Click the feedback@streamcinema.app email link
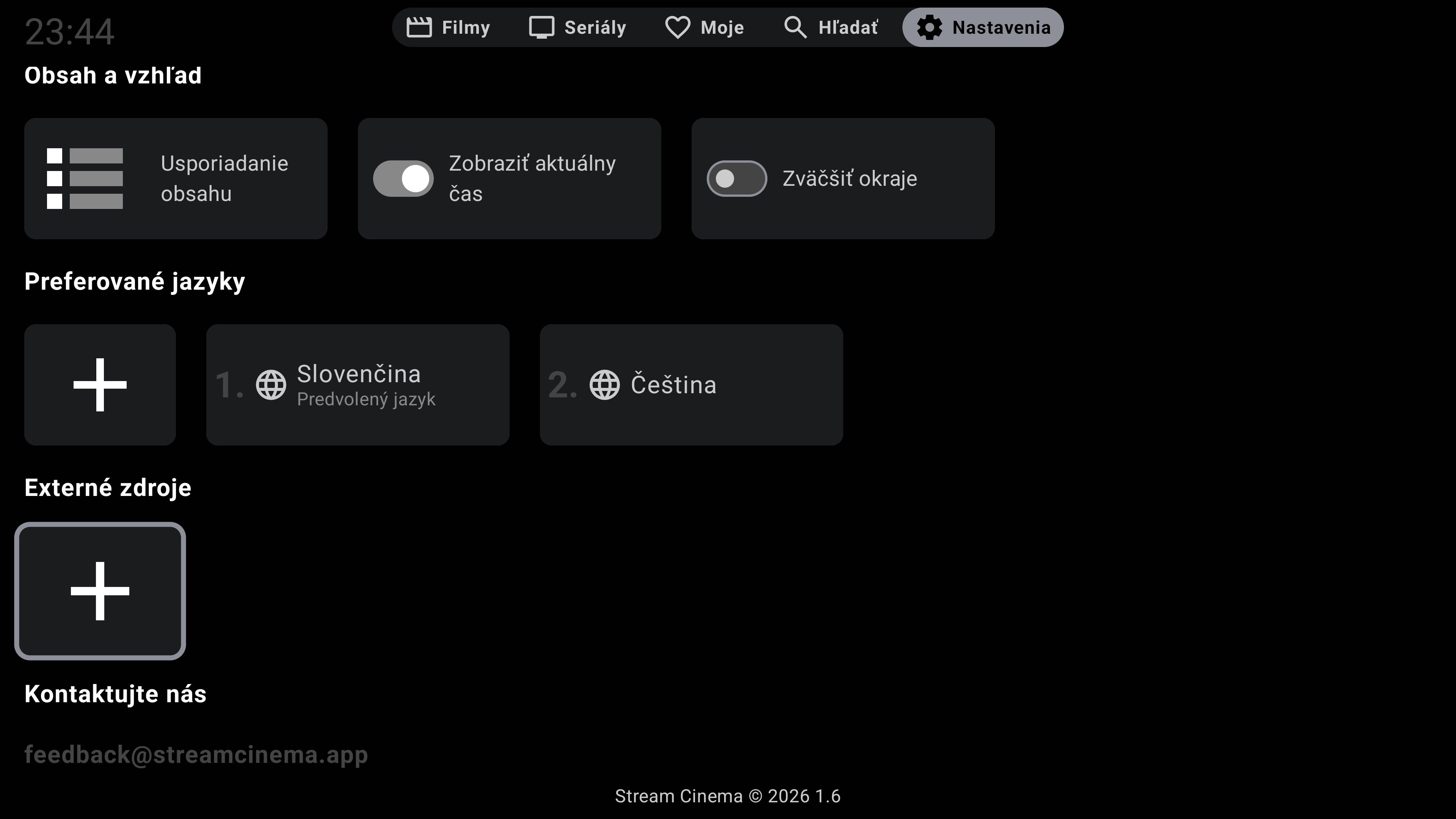 [x=196, y=755]
